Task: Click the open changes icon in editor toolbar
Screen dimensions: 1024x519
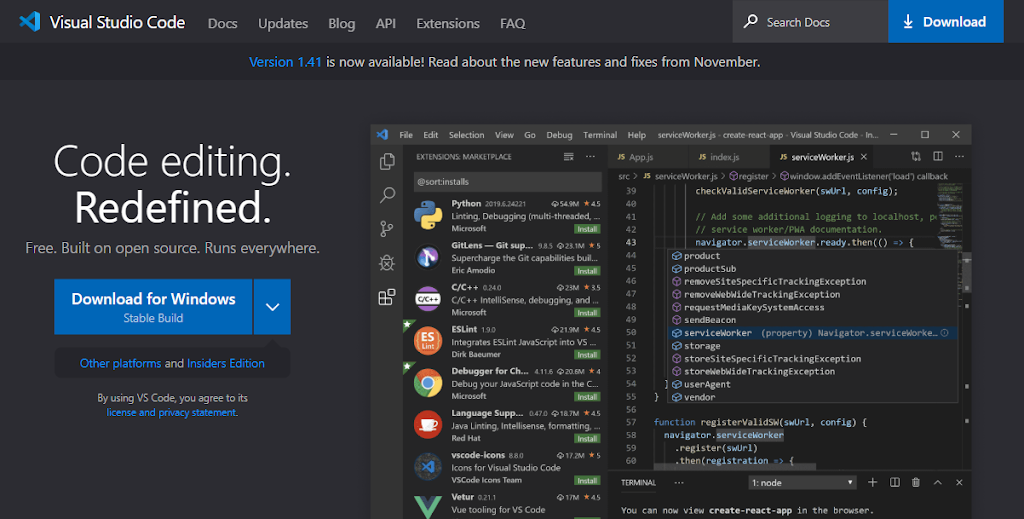Action: [x=916, y=157]
